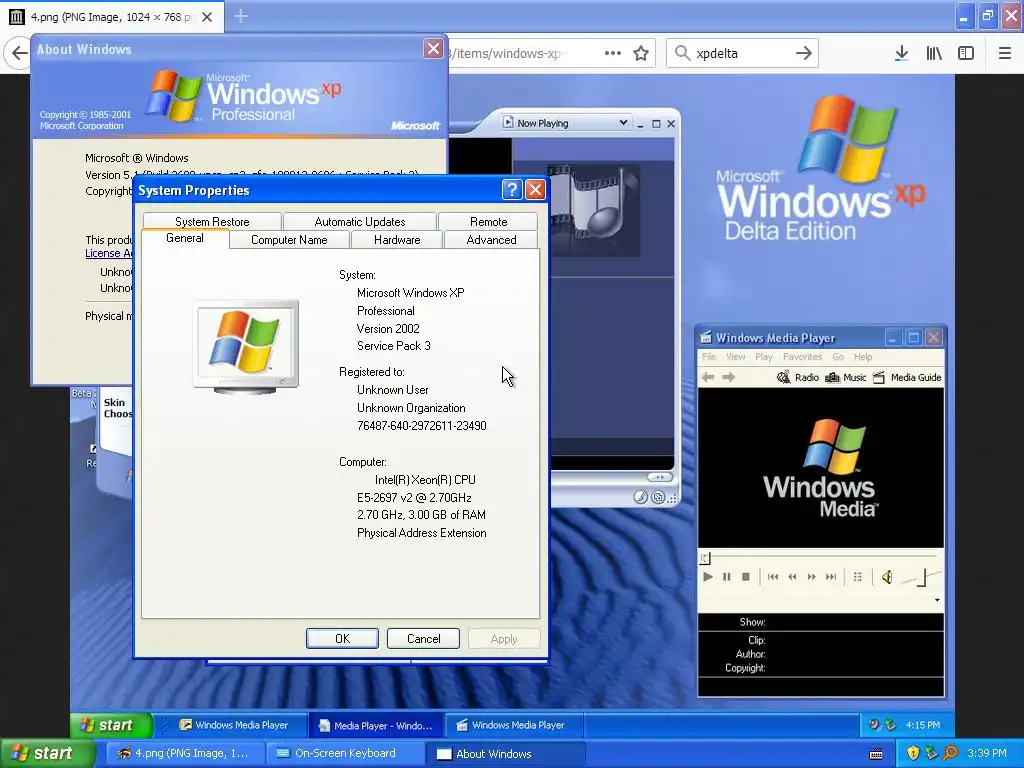Toggle the Firefox sidebar view
Screen dimensions: 1024x768
pos(966,53)
